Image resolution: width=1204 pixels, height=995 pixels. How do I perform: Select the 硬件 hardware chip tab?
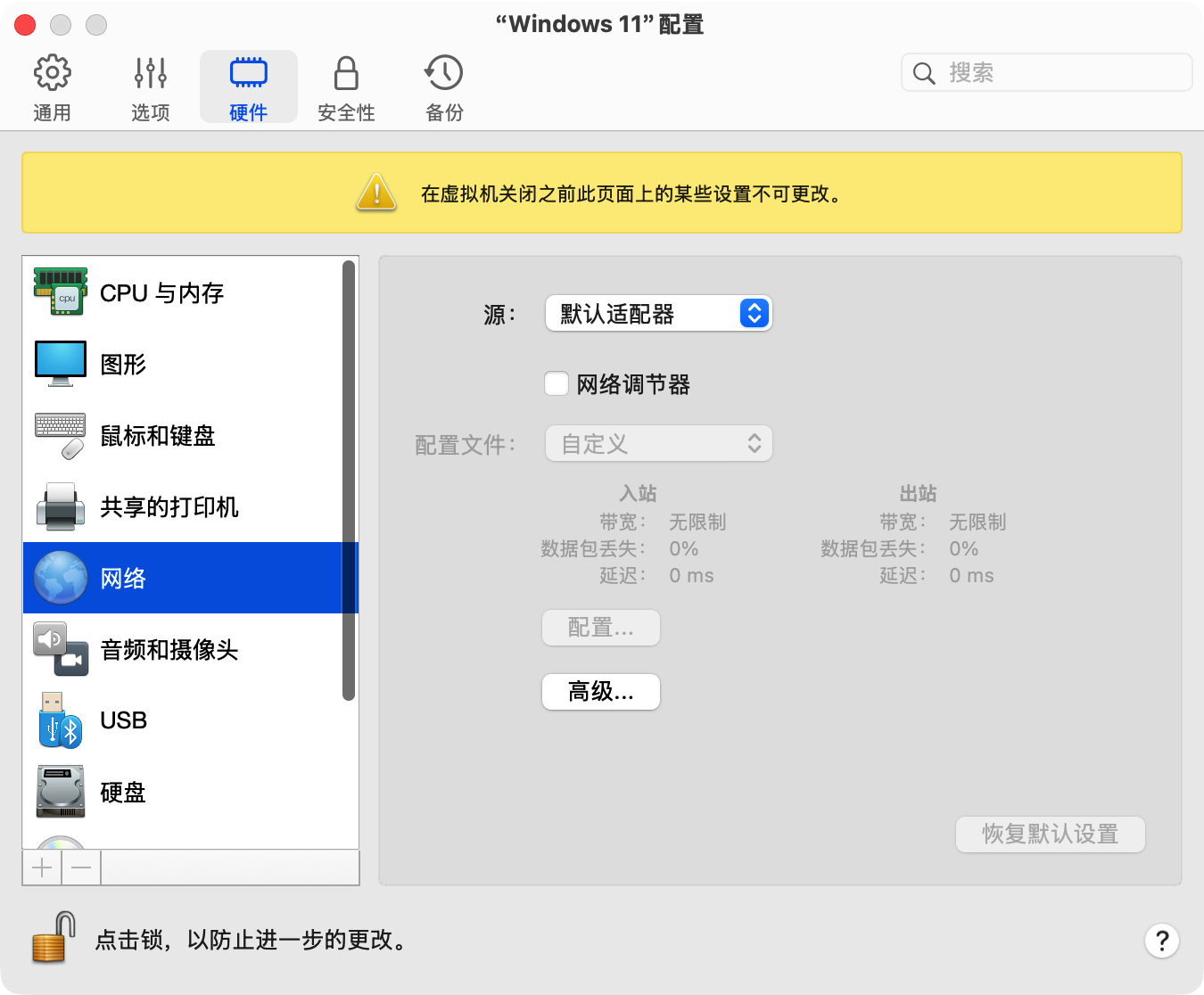(x=248, y=87)
